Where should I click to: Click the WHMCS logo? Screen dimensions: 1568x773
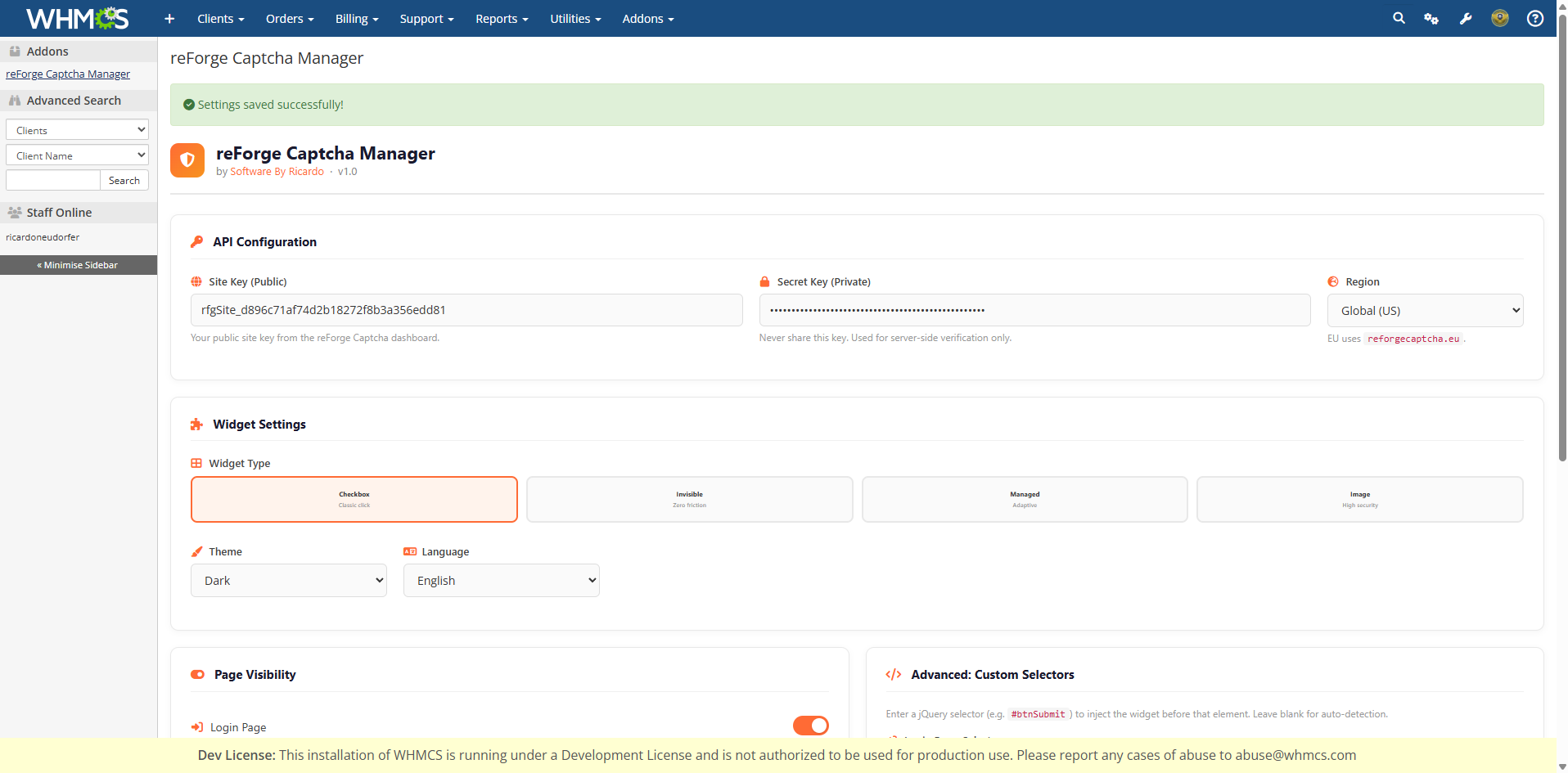click(77, 18)
